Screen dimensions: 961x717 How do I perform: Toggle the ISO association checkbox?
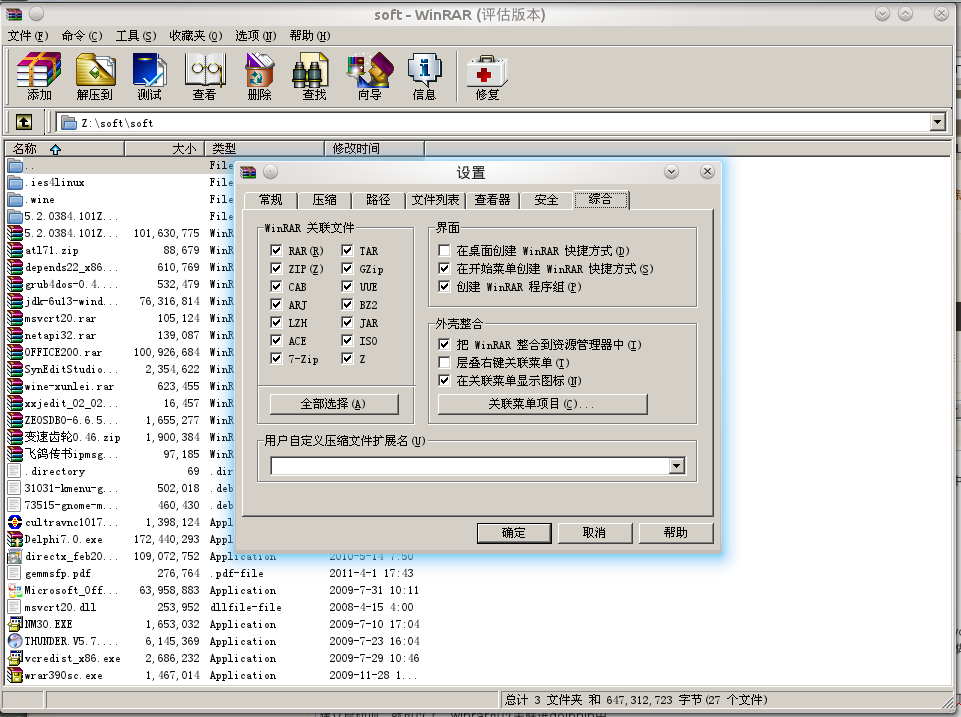click(347, 340)
